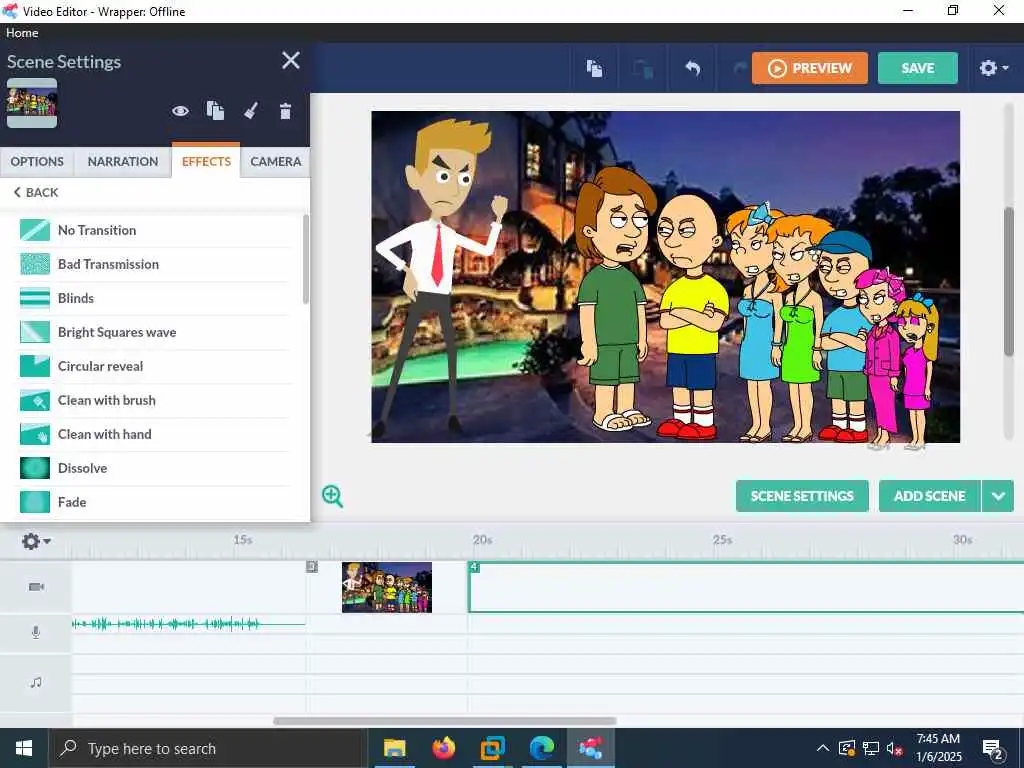This screenshot has height=768, width=1024.
Task: Expand the ADD SCENE dropdown arrow
Action: (998, 496)
